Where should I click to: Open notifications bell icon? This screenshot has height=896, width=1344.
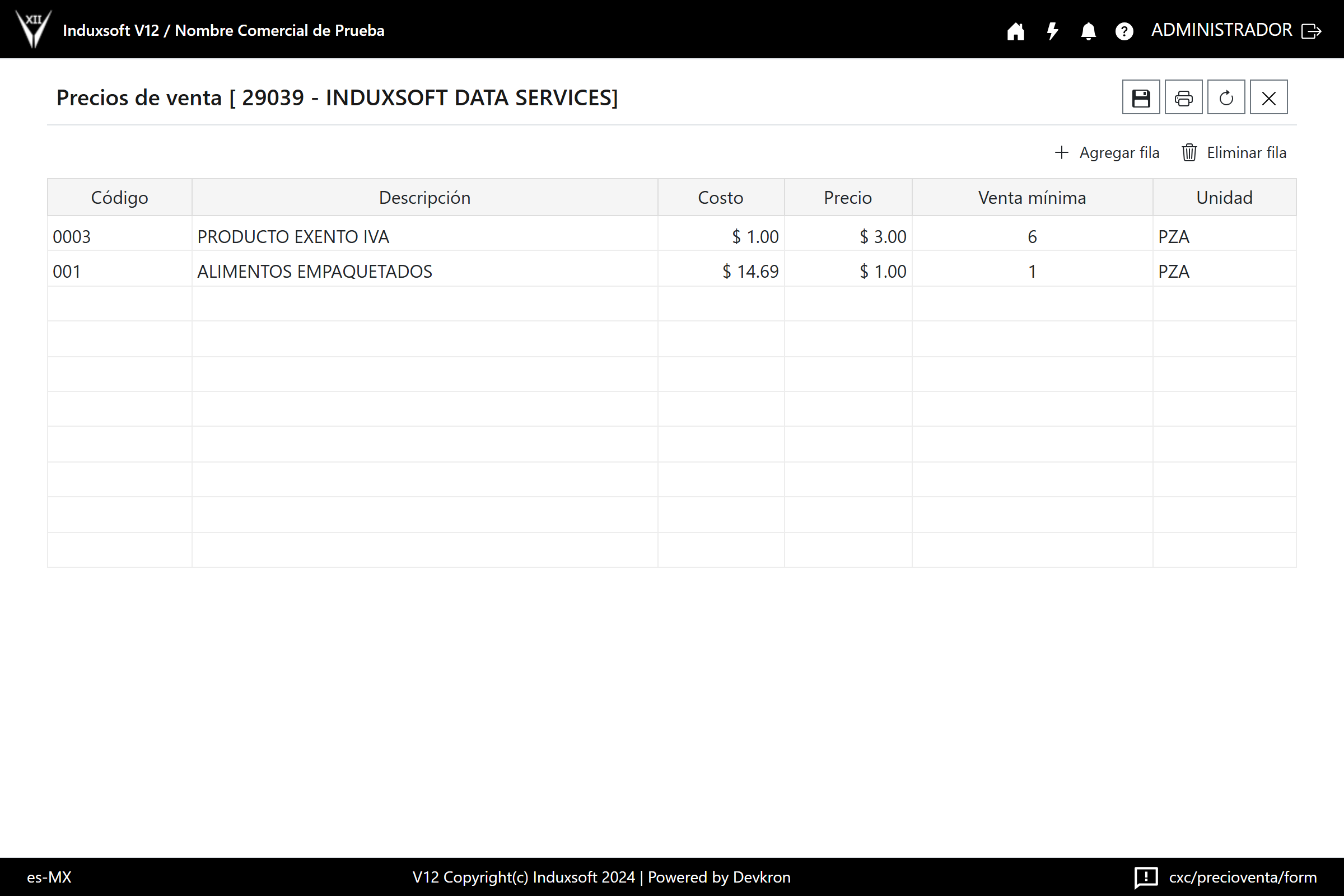[x=1088, y=31]
